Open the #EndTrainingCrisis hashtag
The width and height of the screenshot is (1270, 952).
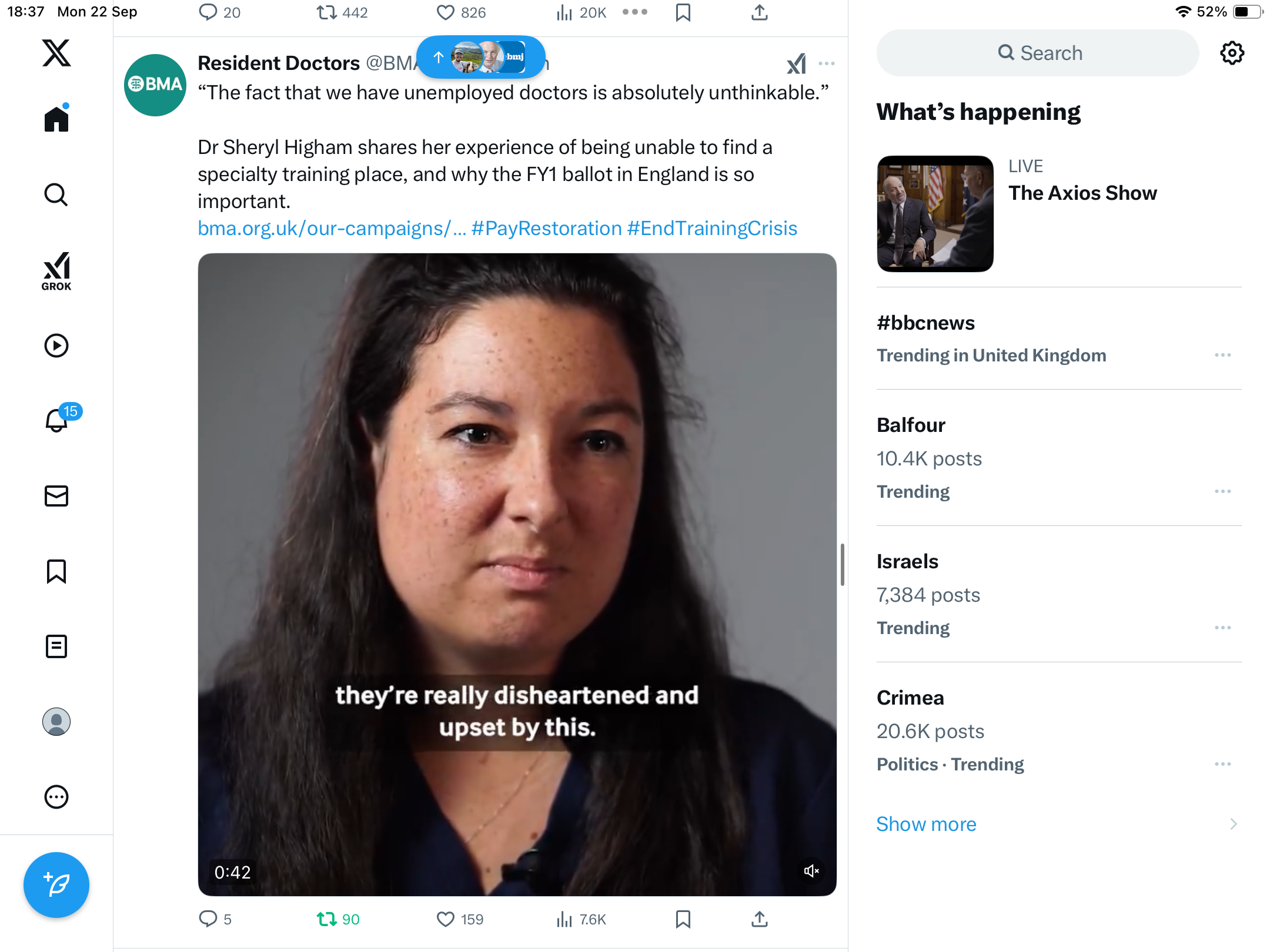pos(712,228)
